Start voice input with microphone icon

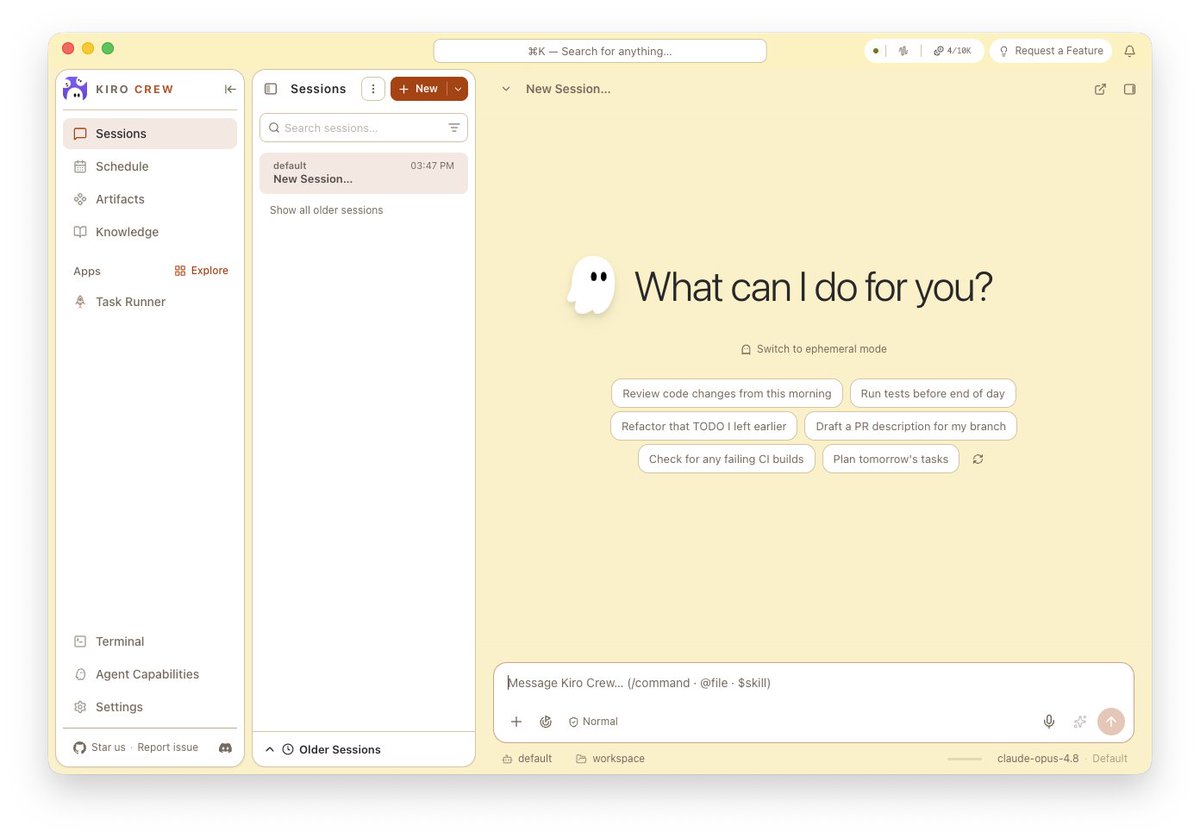tap(1049, 721)
